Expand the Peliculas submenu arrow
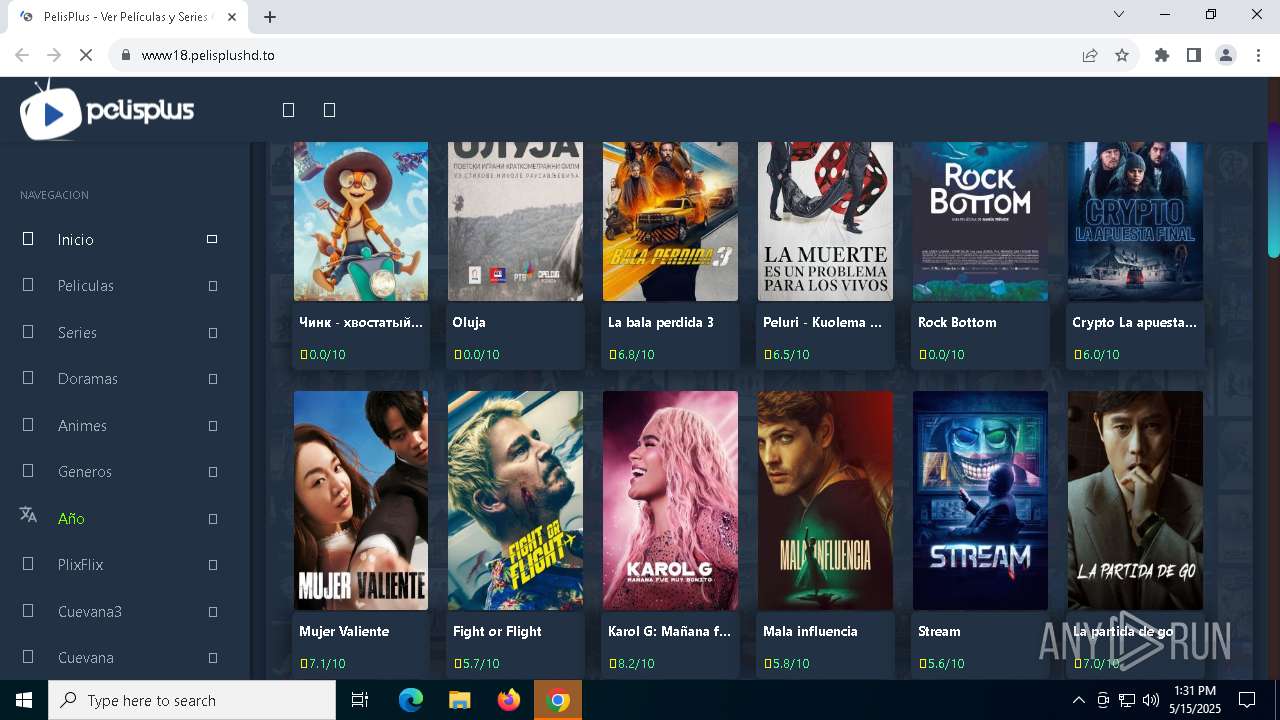Screen dimensions: 1280x720 pyautogui.click(x=213, y=286)
